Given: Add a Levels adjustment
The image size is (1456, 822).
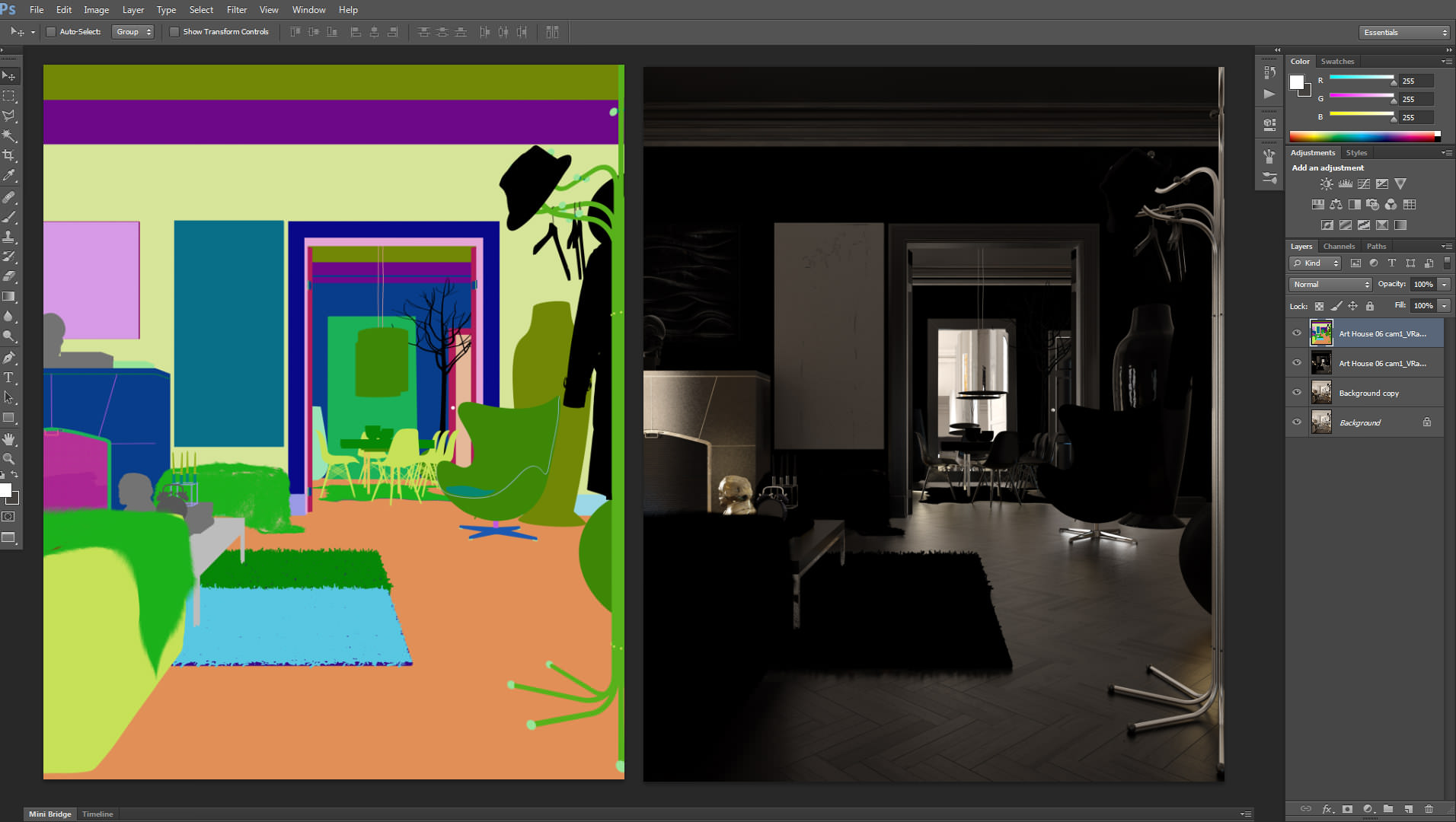Looking at the screenshot, I should point(1346,184).
